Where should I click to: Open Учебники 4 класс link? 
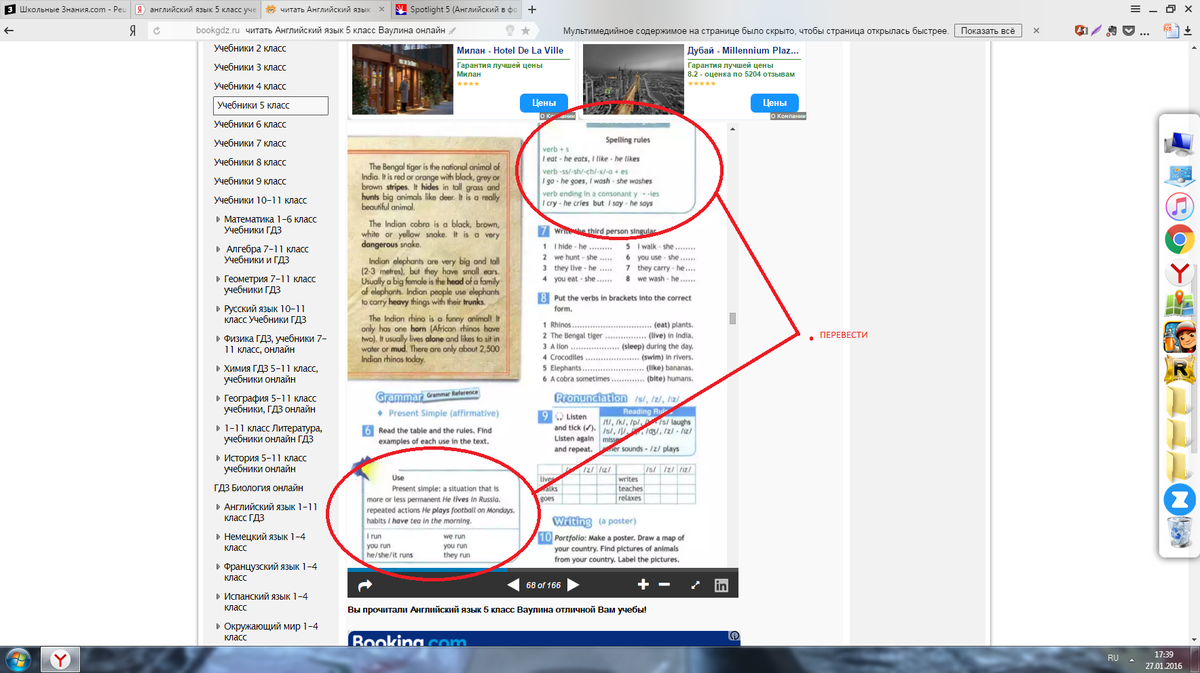tap(250, 86)
